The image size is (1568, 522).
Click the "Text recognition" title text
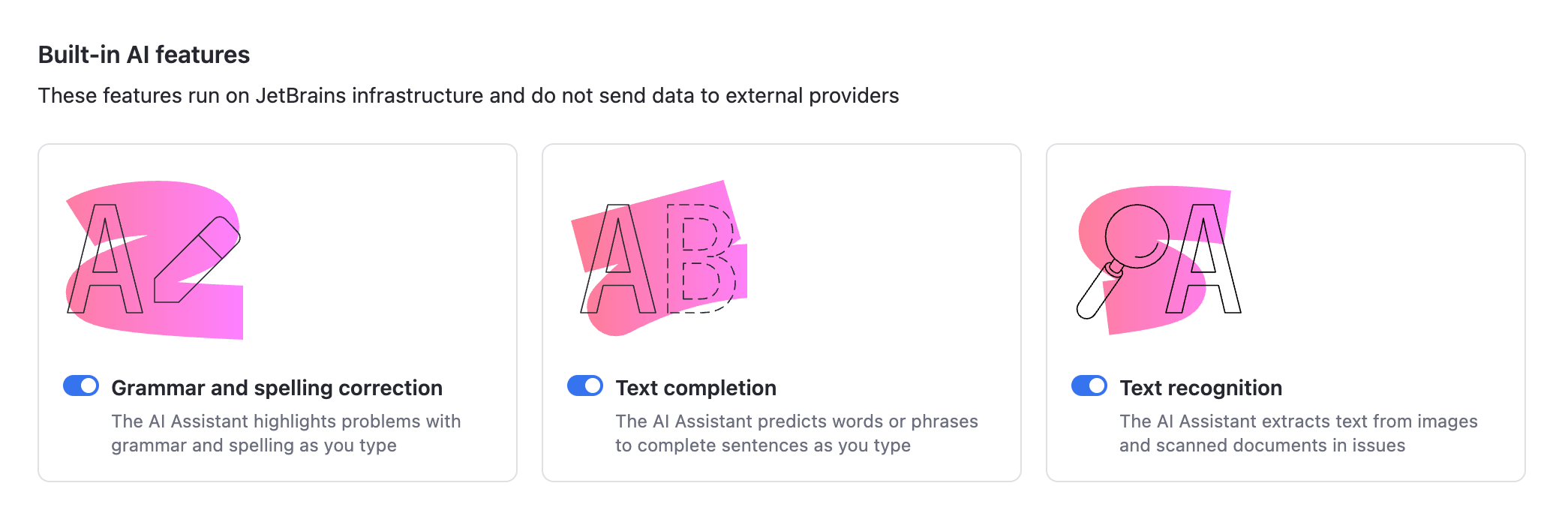[x=1200, y=388]
